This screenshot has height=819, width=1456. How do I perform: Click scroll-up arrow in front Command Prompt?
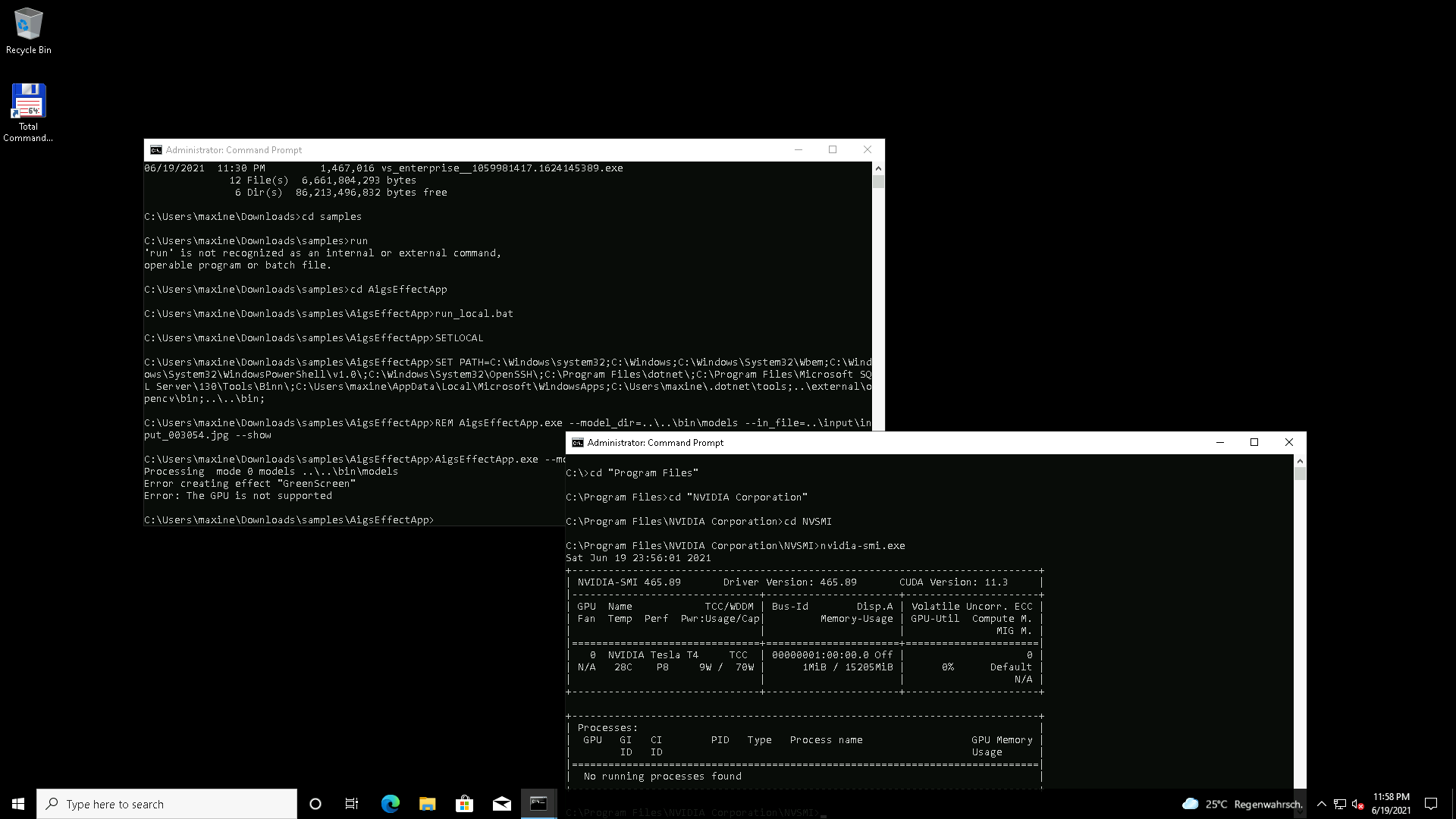point(1300,461)
